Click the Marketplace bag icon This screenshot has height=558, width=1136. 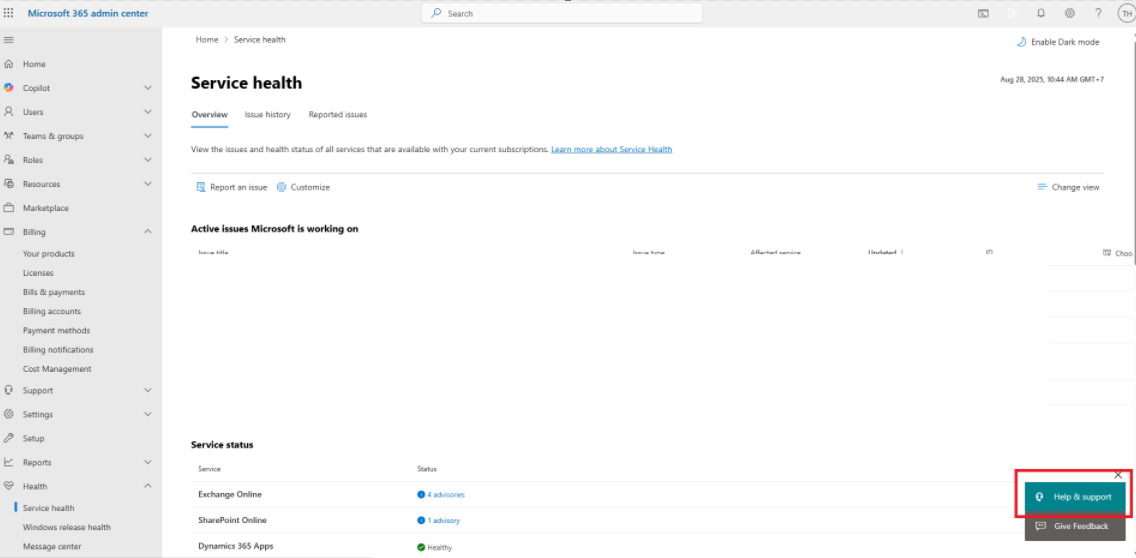pos(9,208)
